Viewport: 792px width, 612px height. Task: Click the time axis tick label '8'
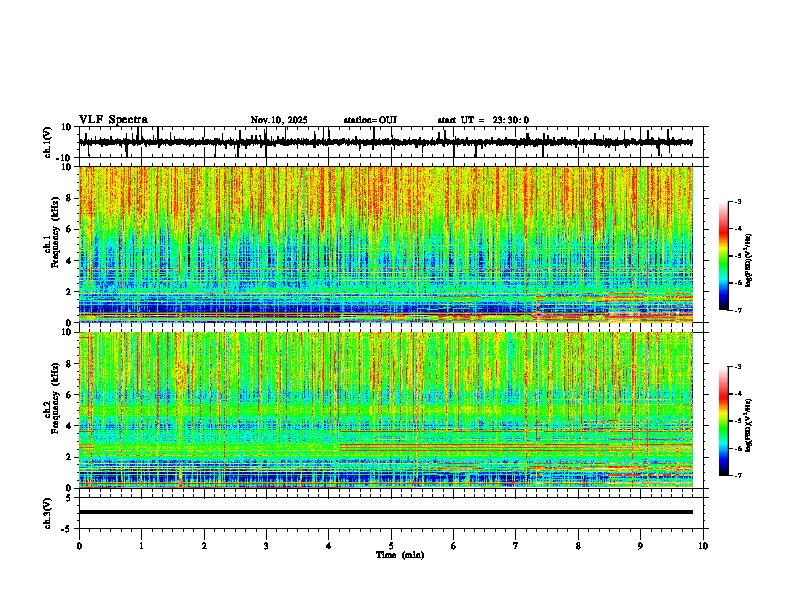(578, 546)
